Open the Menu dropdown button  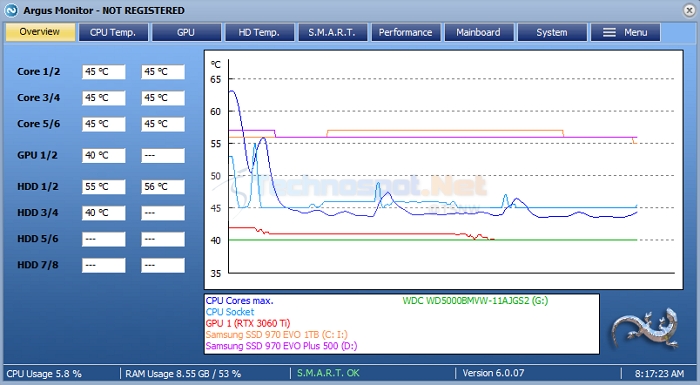[625, 33]
